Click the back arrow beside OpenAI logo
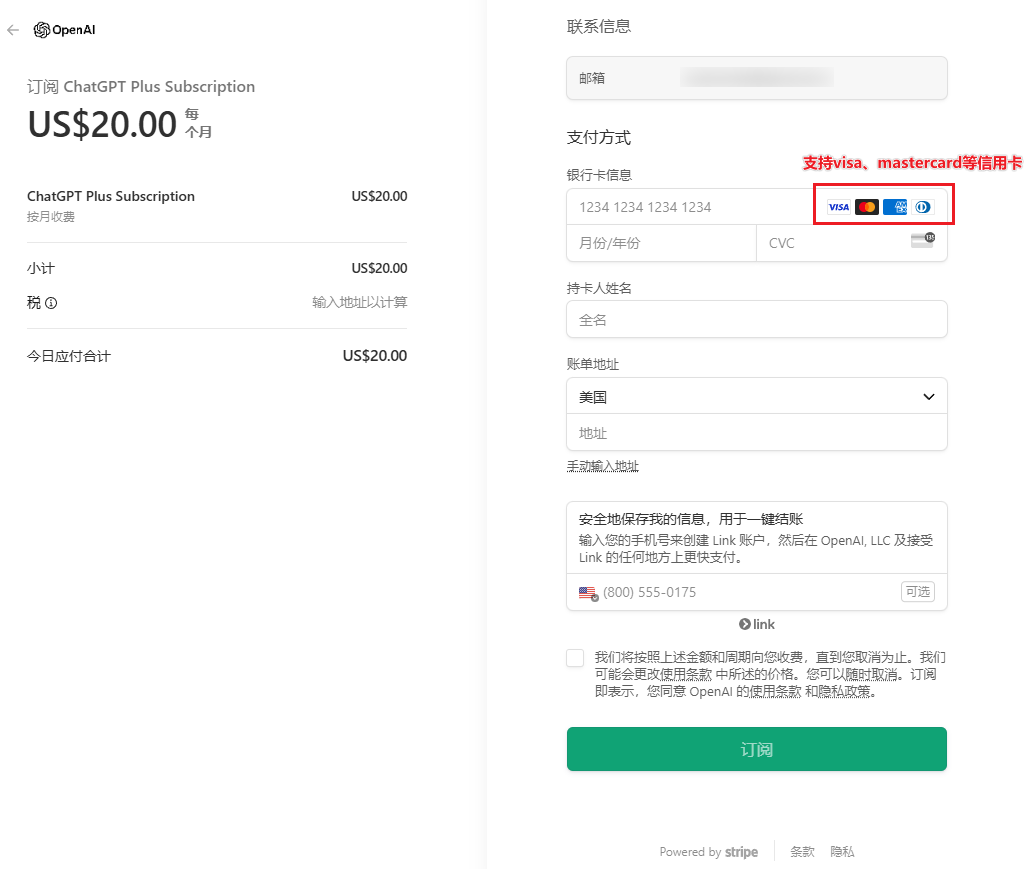The image size is (1033, 869). point(13,30)
